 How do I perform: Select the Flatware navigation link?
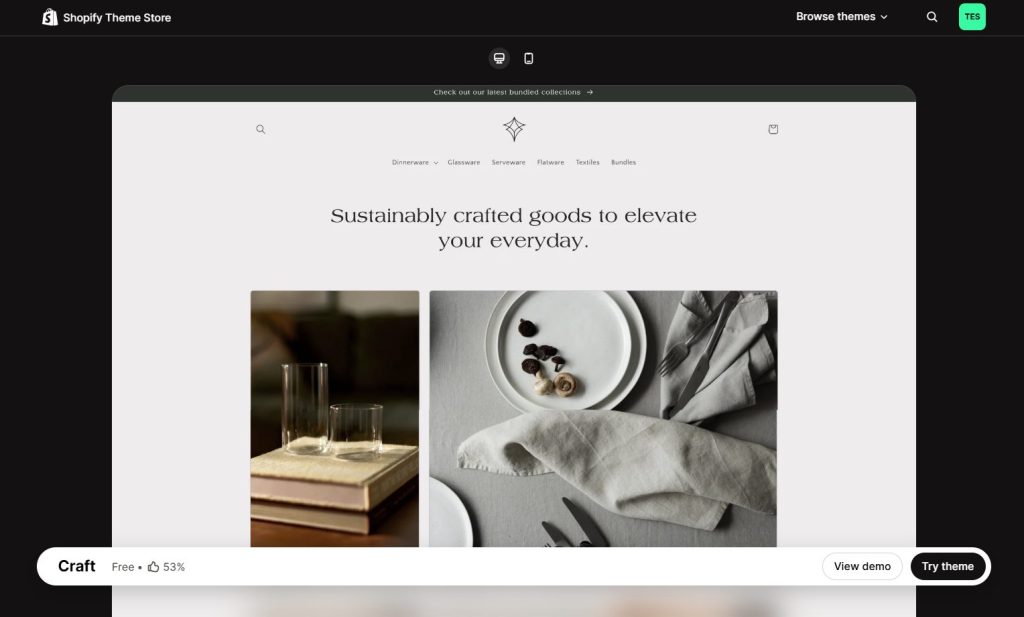[551, 163]
